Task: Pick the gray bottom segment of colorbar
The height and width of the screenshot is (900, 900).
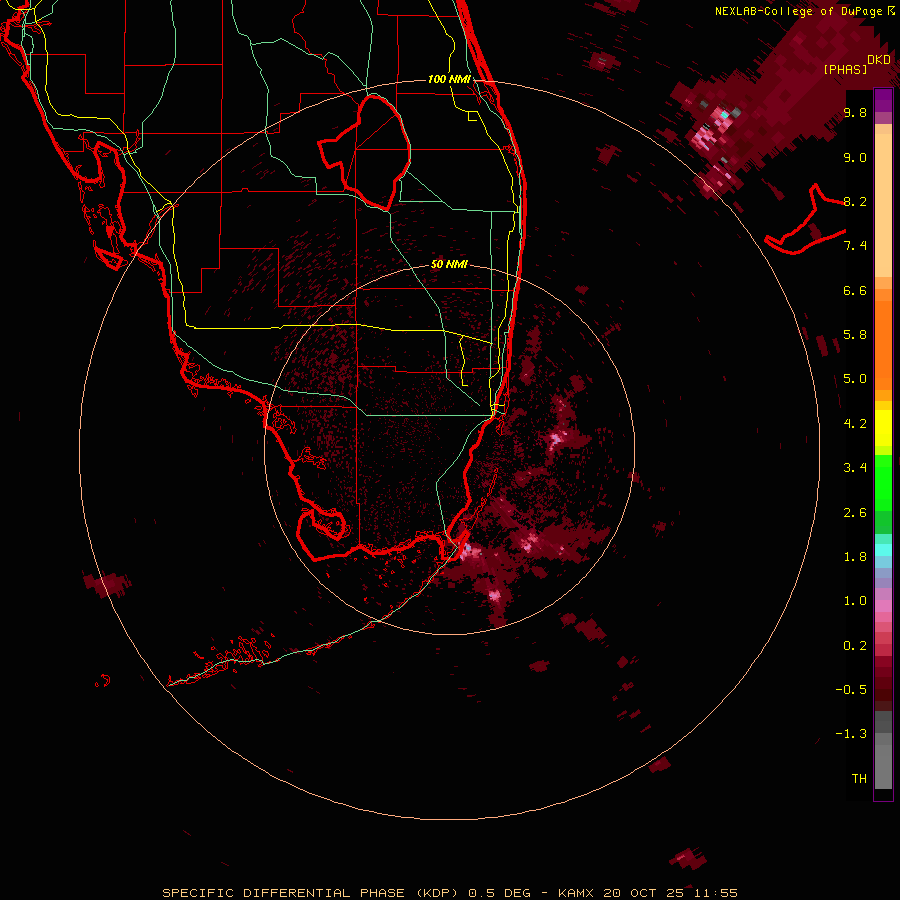Action: coord(883,766)
